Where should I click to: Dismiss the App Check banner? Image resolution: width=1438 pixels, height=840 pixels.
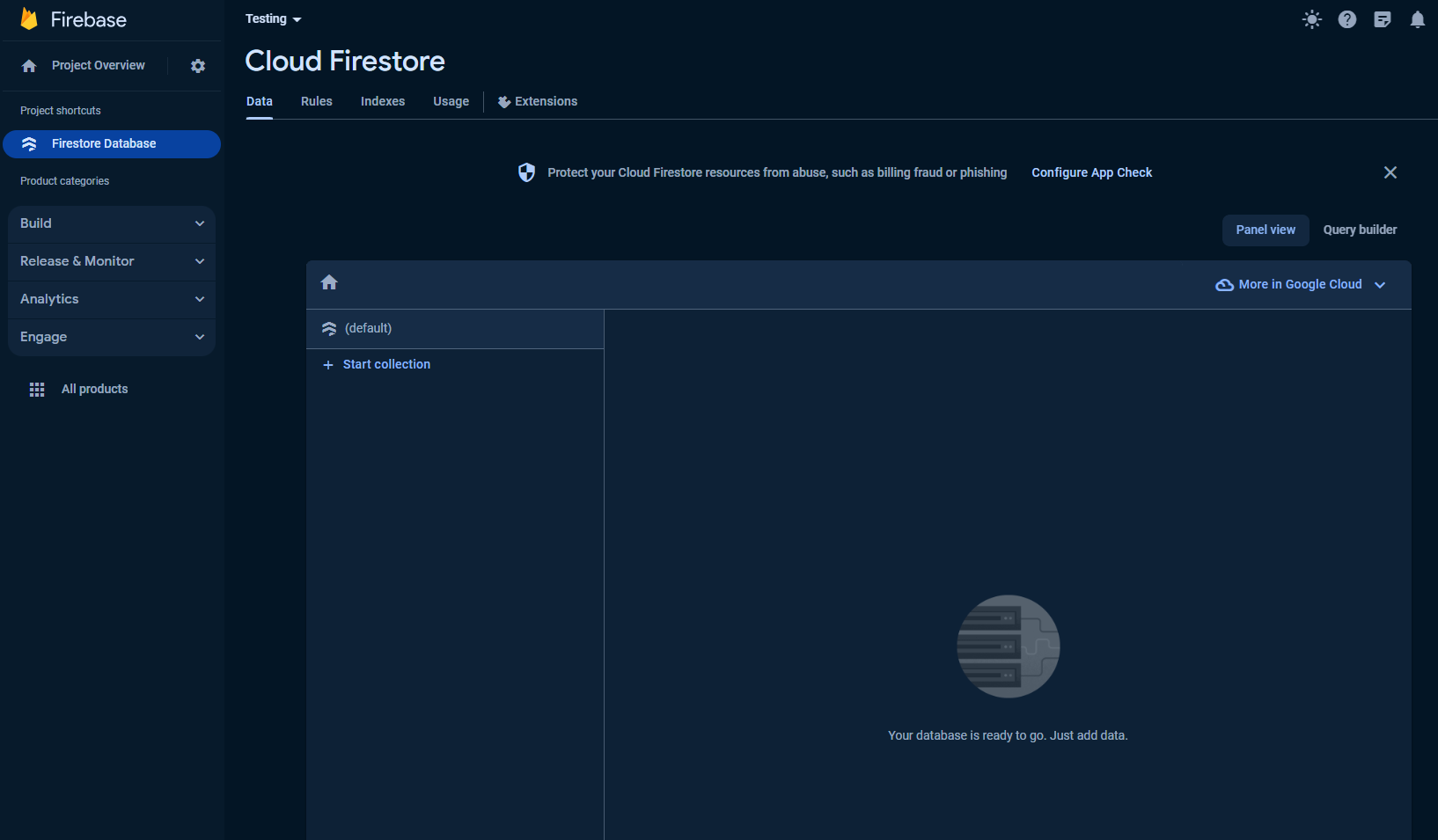1390,172
